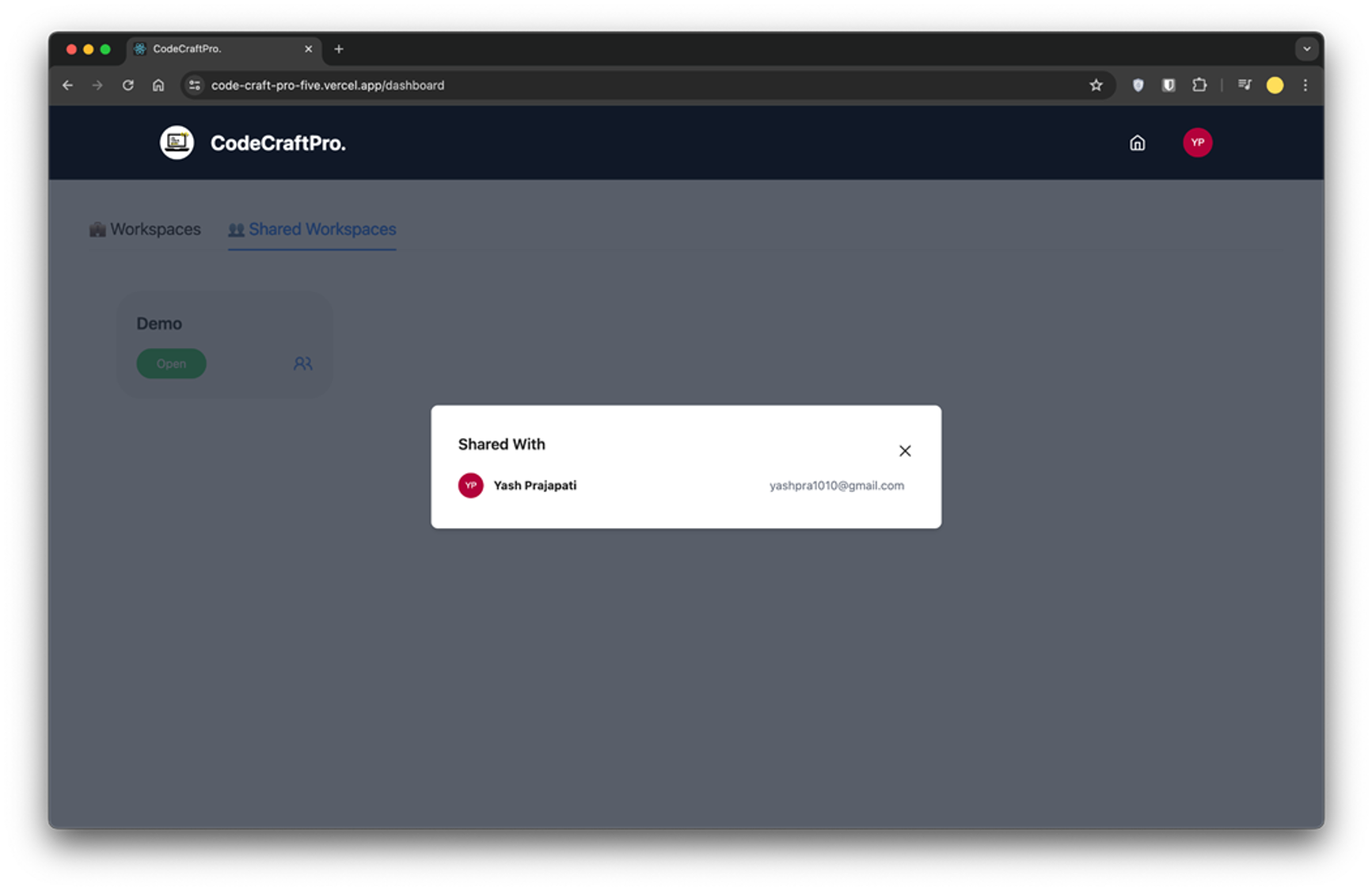
Task: Select the Shared Workspaces tab
Action: pyautogui.click(x=312, y=230)
